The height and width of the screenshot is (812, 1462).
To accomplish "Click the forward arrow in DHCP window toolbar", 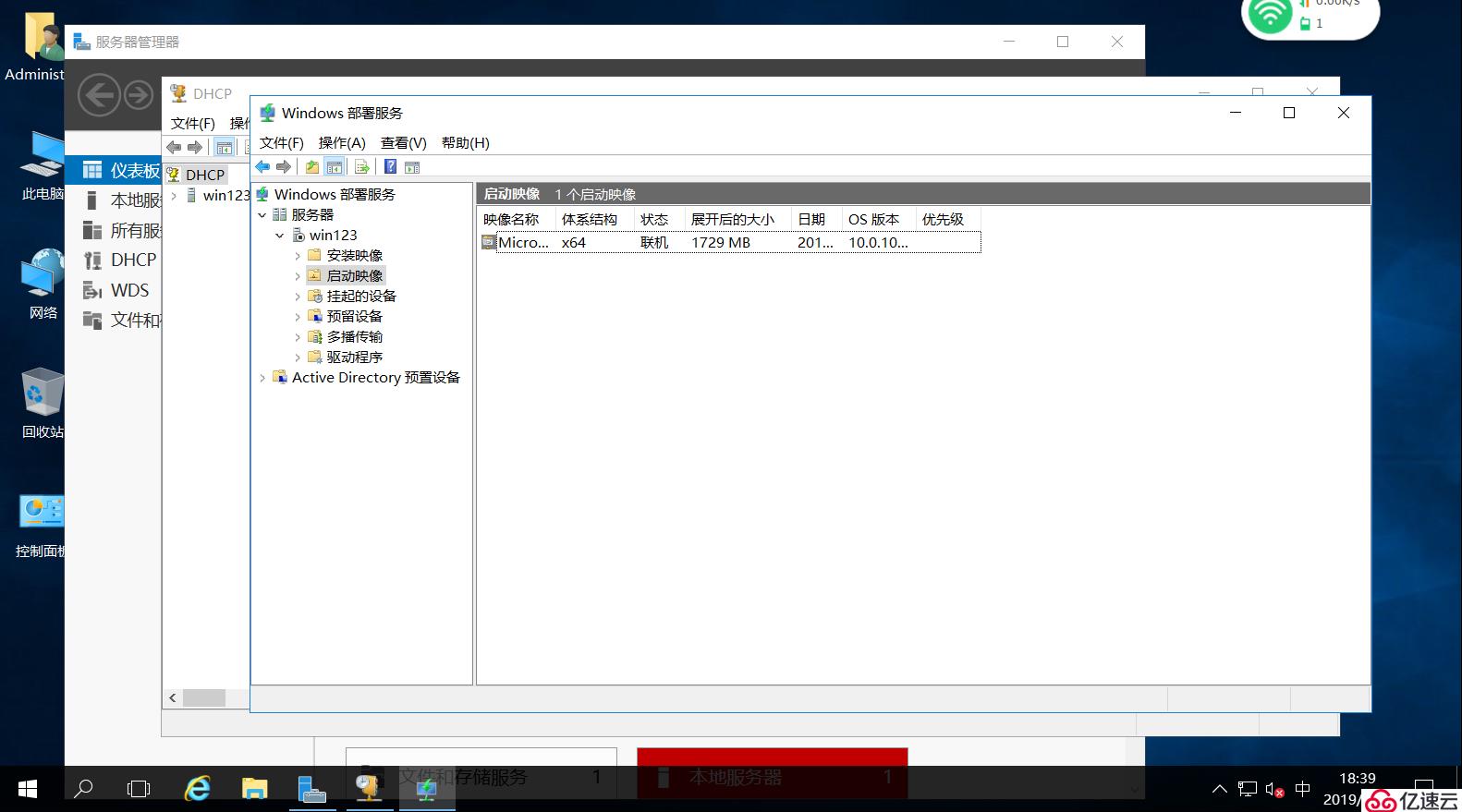I will point(195,147).
